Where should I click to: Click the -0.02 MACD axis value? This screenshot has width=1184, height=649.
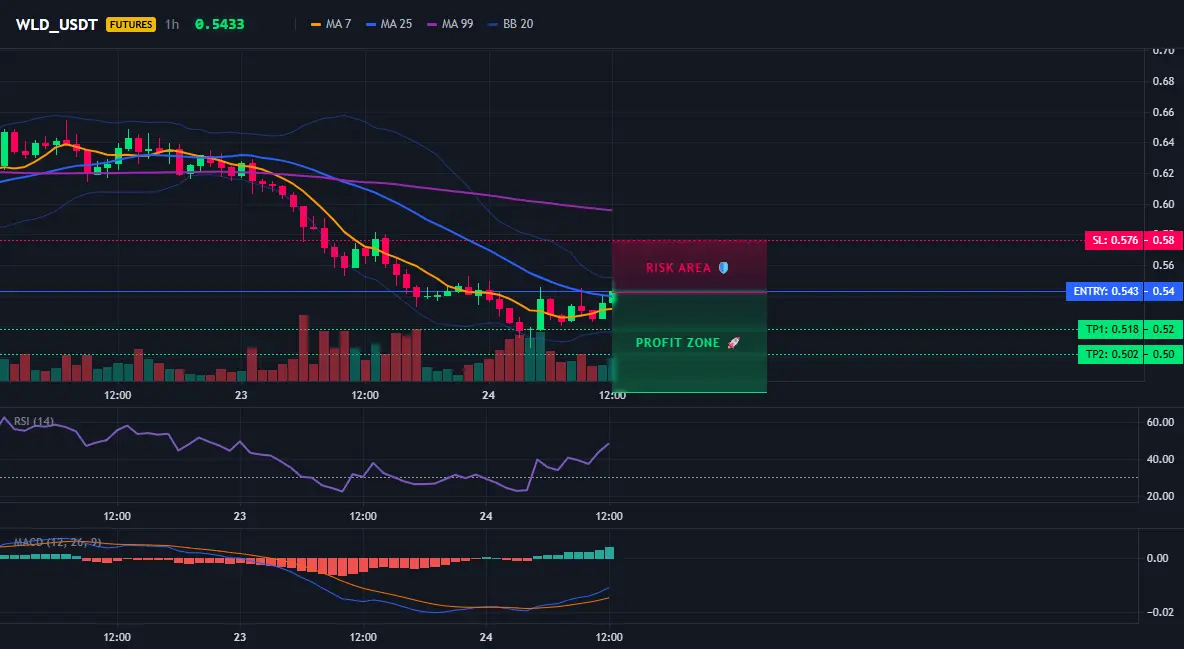(1159, 612)
